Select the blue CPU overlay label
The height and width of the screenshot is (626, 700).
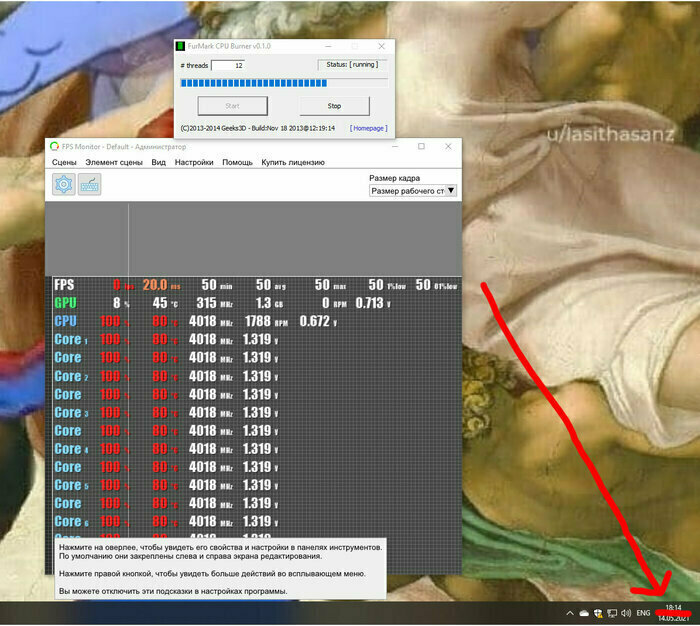click(x=65, y=321)
